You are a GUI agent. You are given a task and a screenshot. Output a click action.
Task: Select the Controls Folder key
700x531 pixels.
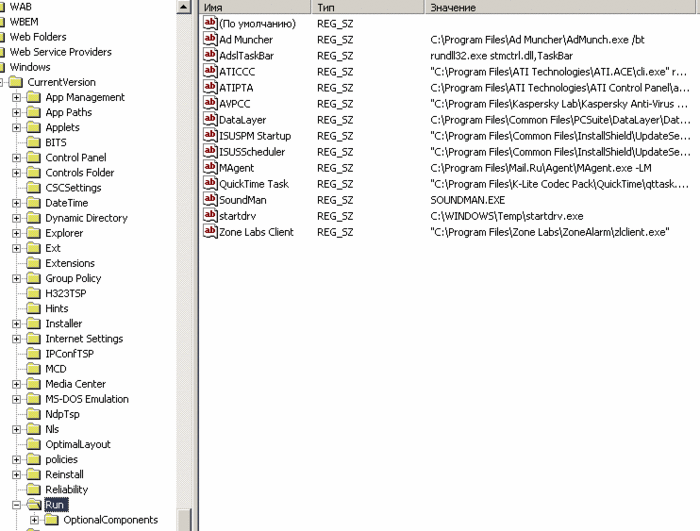click(x=79, y=172)
